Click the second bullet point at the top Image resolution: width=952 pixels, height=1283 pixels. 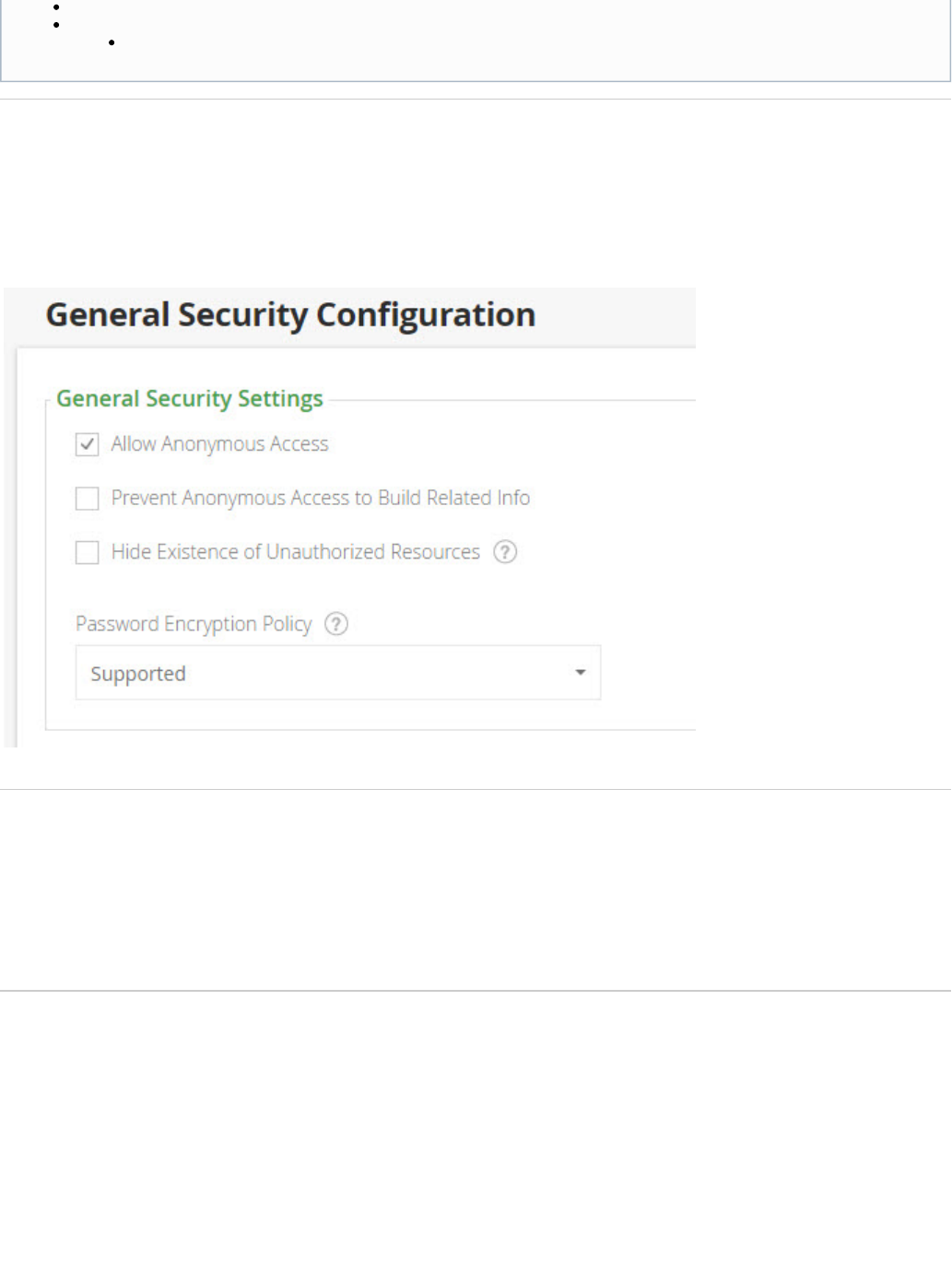[56, 24]
